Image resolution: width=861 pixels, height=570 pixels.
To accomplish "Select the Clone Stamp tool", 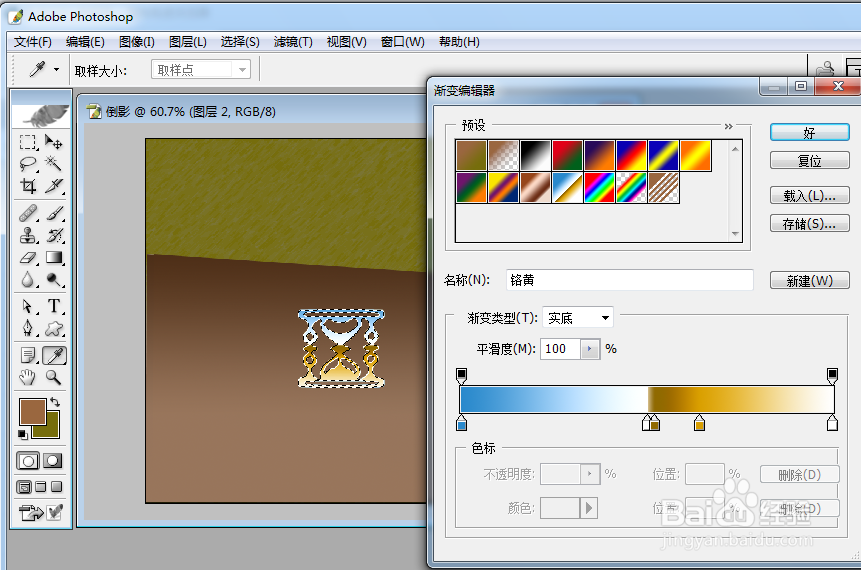I will coord(28,235).
